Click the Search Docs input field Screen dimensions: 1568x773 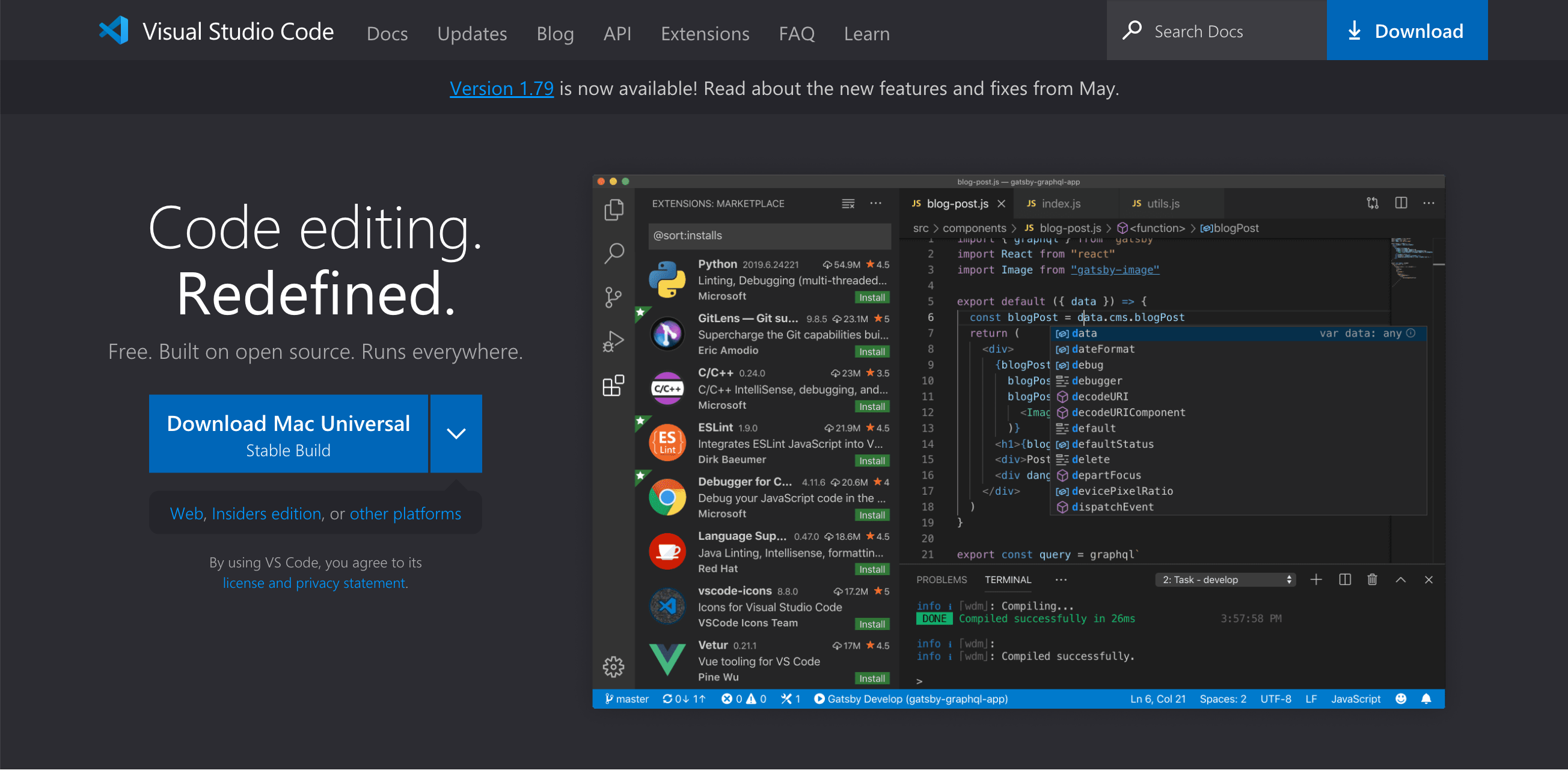[x=1216, y=31]
